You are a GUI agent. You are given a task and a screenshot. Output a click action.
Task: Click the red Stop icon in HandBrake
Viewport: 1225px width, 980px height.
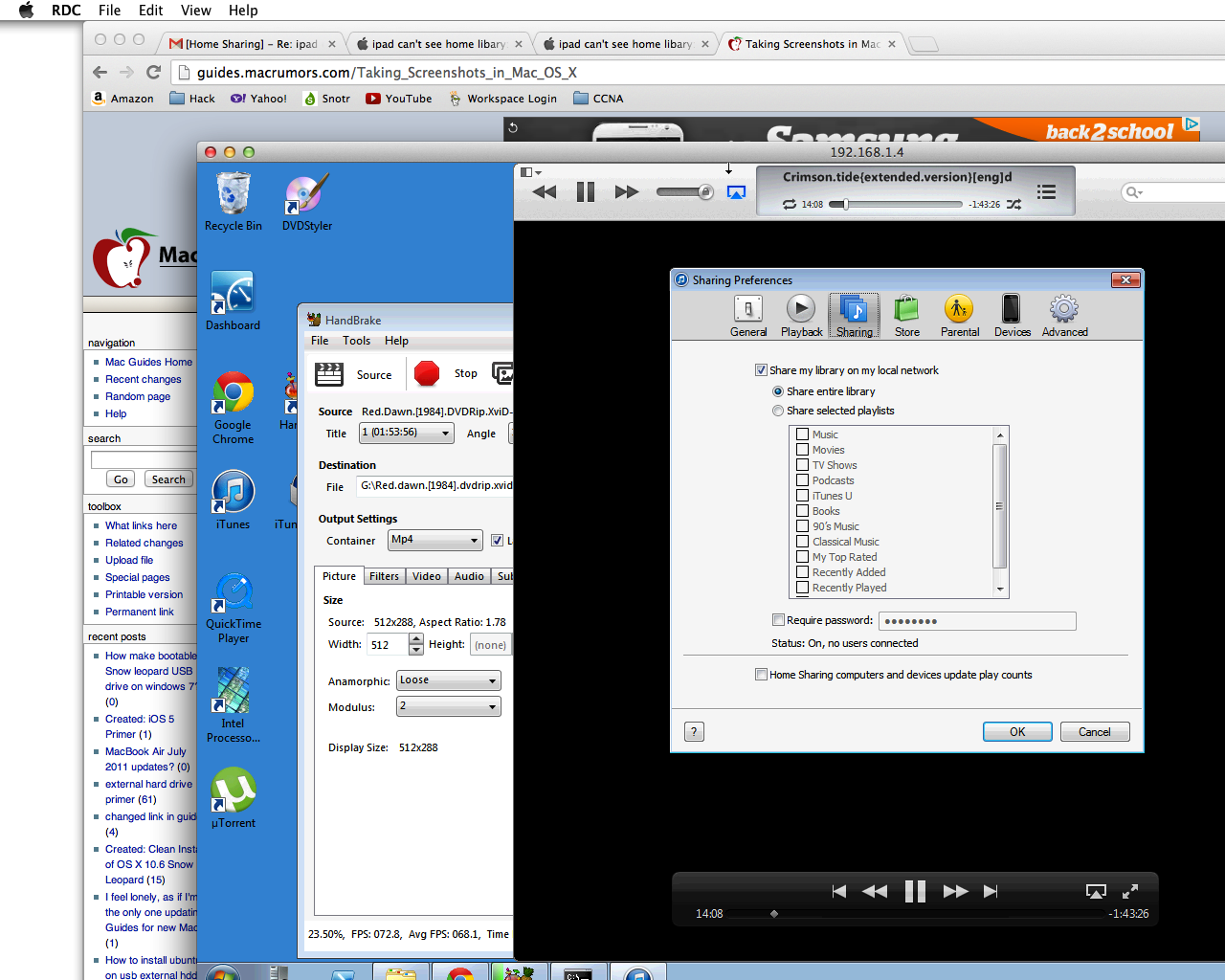[x=427, y=373]
